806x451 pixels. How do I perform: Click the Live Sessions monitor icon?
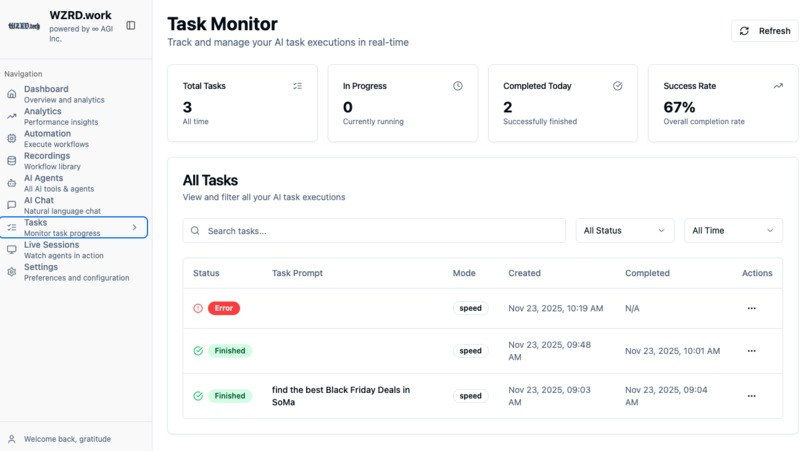(12, 249)
